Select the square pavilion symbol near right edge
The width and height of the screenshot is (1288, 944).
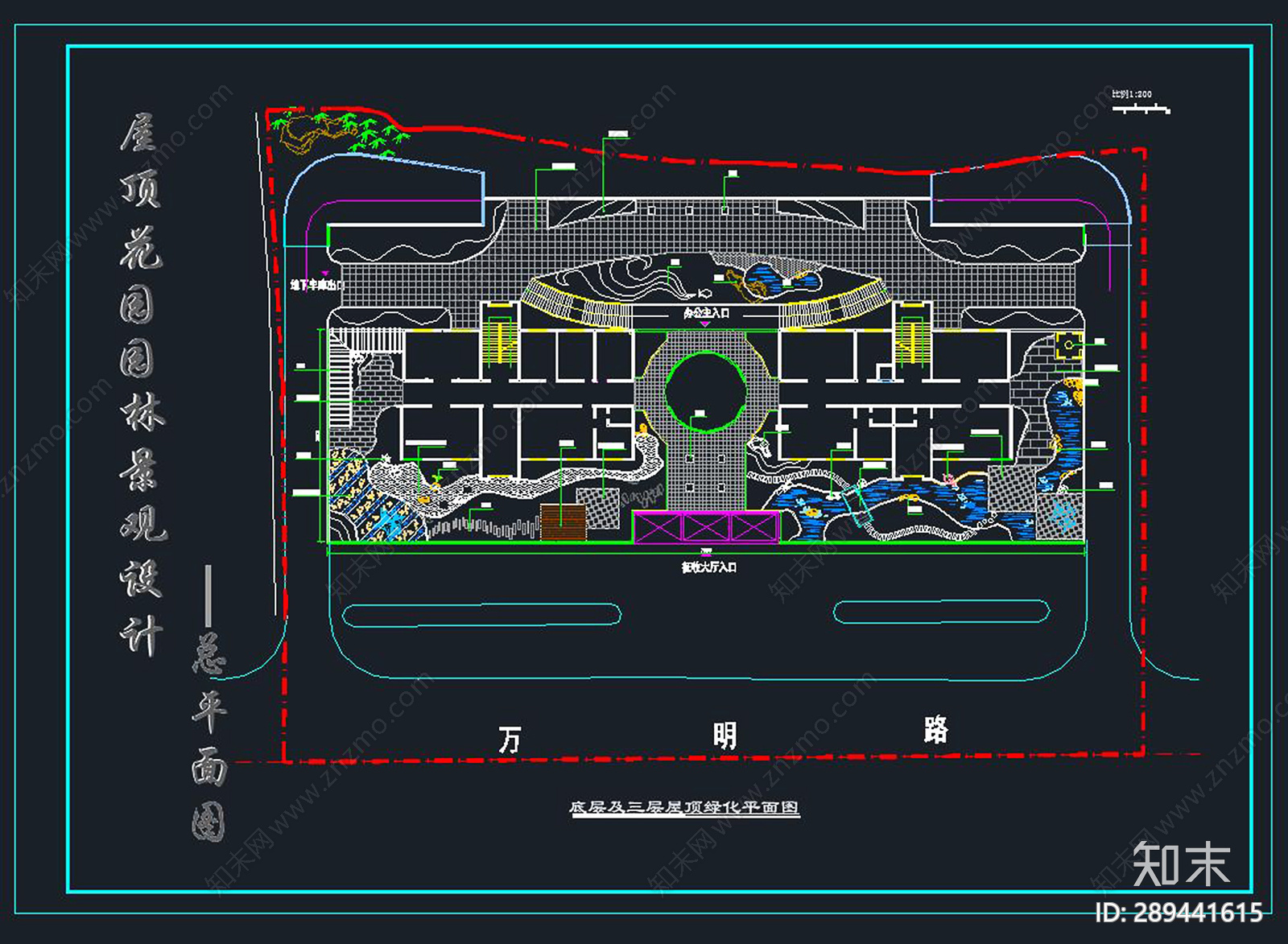(1067, 346)
